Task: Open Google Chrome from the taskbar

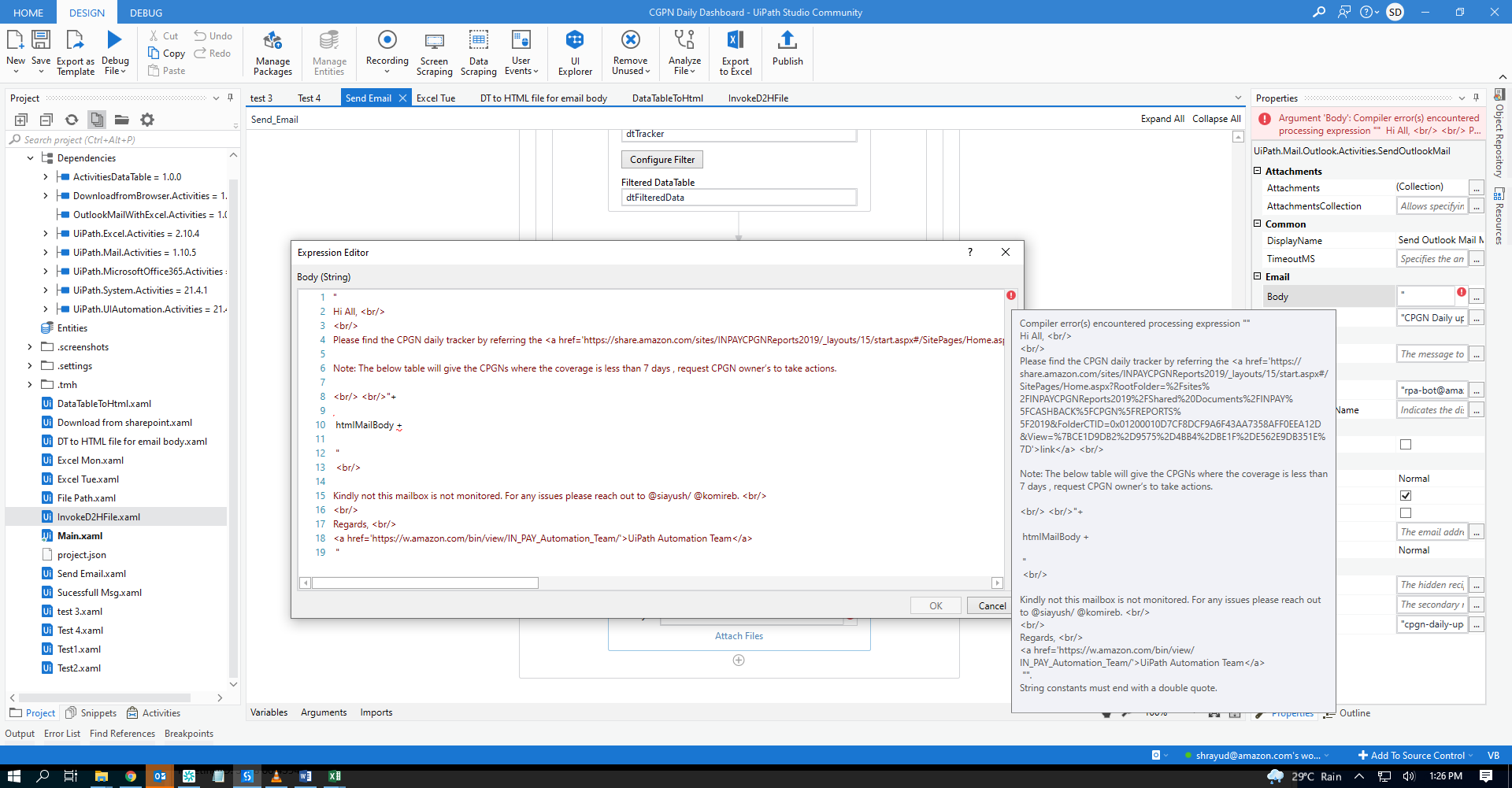Action: click(131, 776)
